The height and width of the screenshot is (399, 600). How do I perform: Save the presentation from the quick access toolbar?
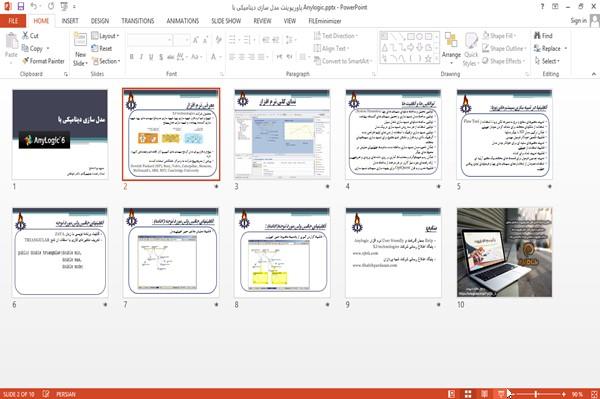click(21, 6)
